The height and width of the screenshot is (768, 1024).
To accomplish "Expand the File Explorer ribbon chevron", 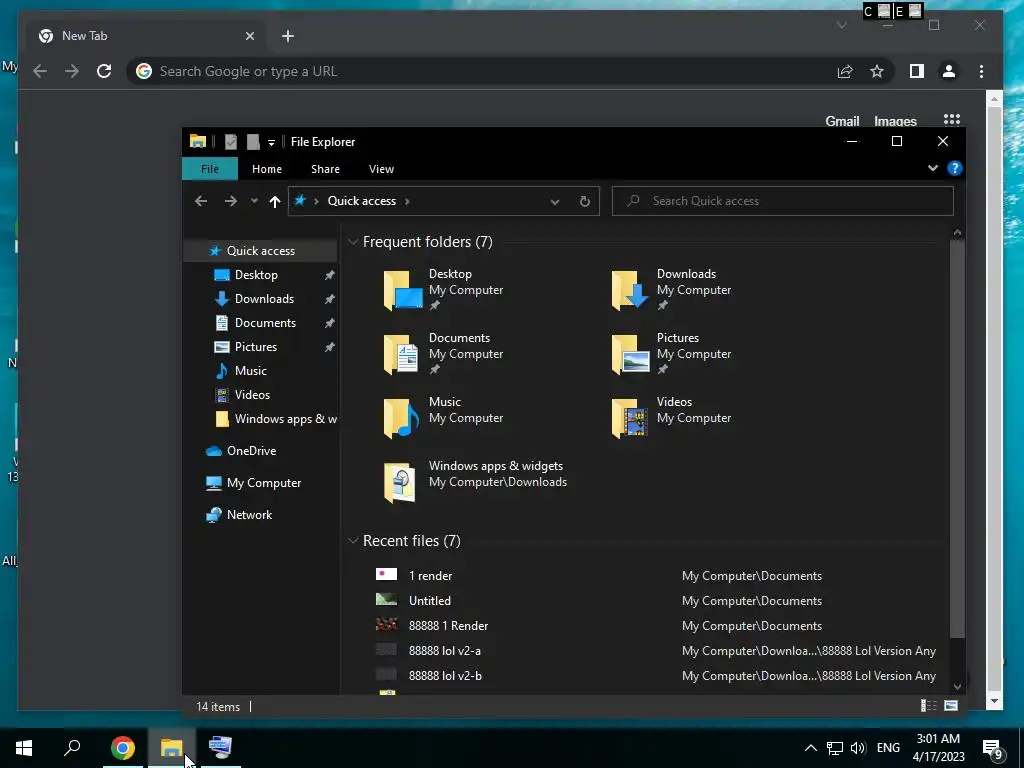I will (x=933, y=168).
